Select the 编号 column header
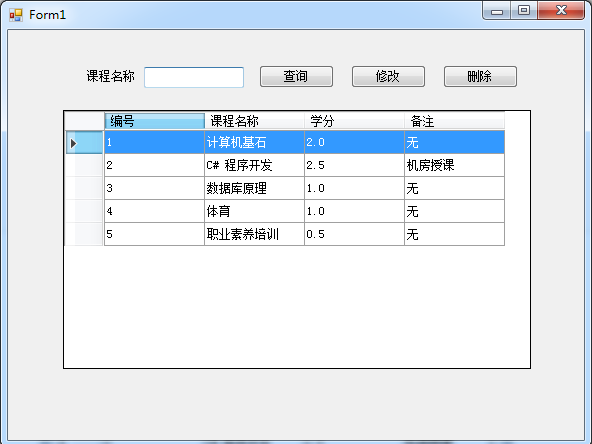This screenshot has height=444, width=592. click(154, 121)
